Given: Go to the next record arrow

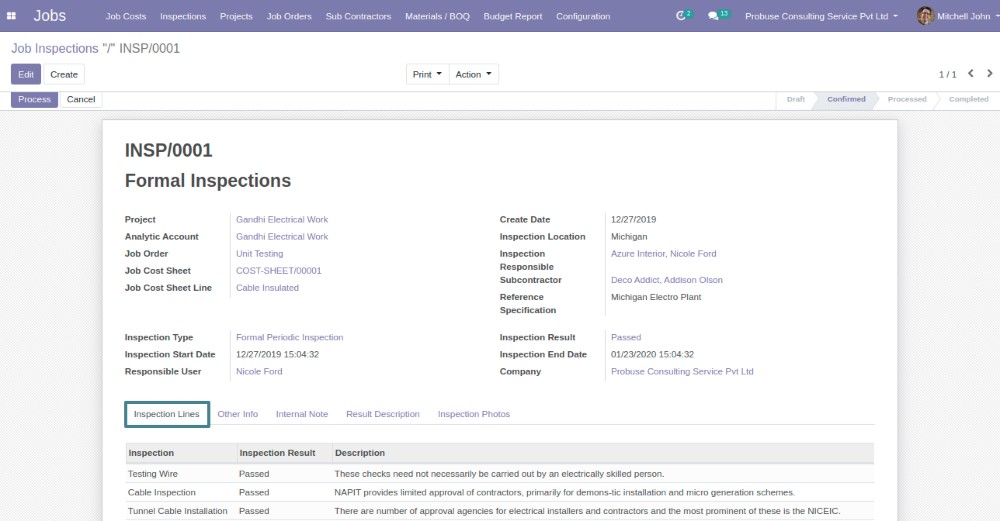Looking at the screenshot, I should click(x=990, y=74).
